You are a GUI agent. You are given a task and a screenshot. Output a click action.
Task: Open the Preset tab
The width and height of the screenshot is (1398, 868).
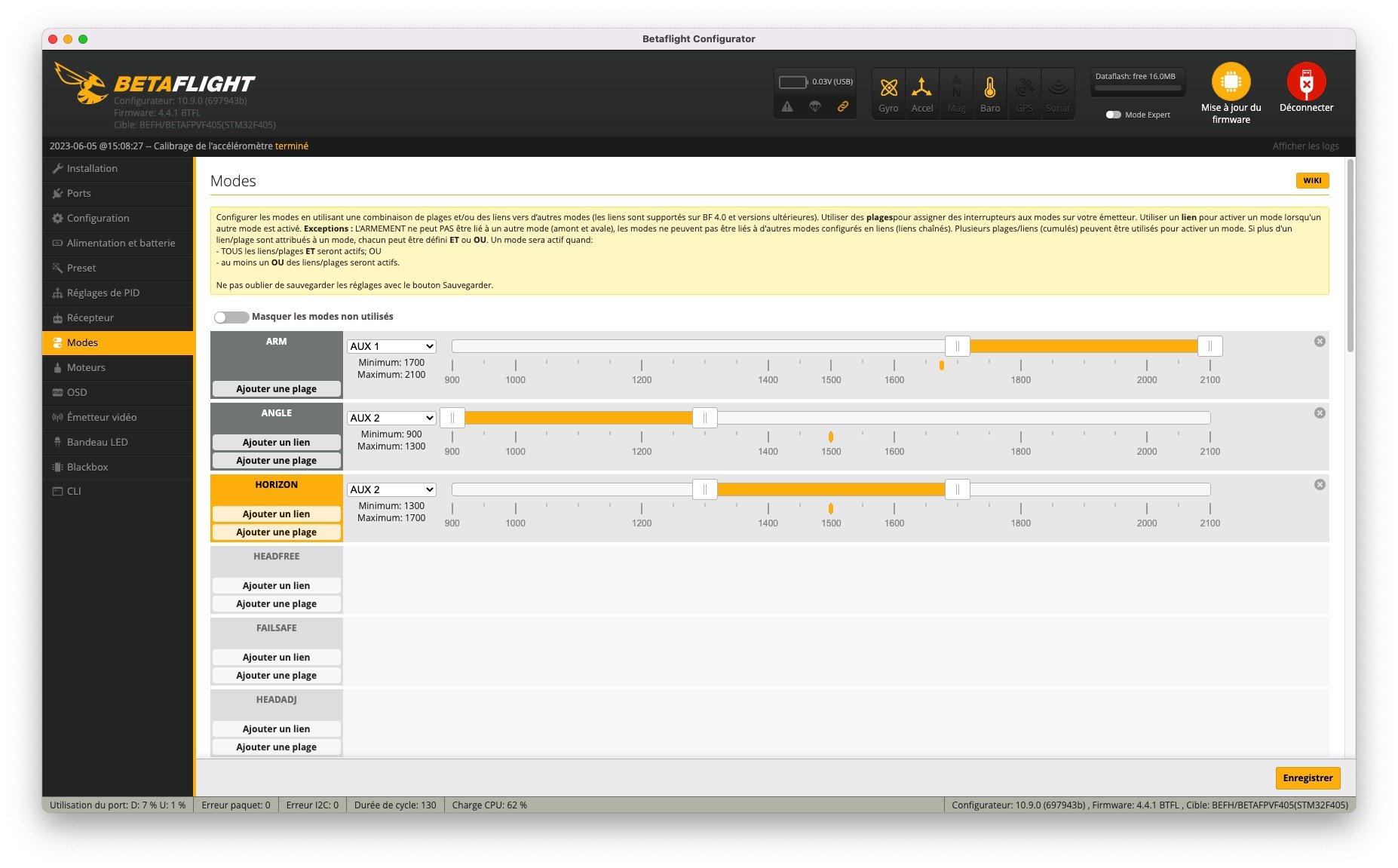click(x=118, y=268)
